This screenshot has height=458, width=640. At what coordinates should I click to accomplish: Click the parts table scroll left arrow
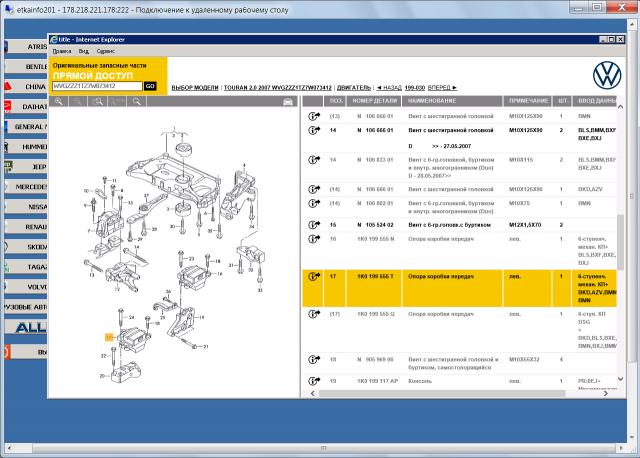(313, 394)
